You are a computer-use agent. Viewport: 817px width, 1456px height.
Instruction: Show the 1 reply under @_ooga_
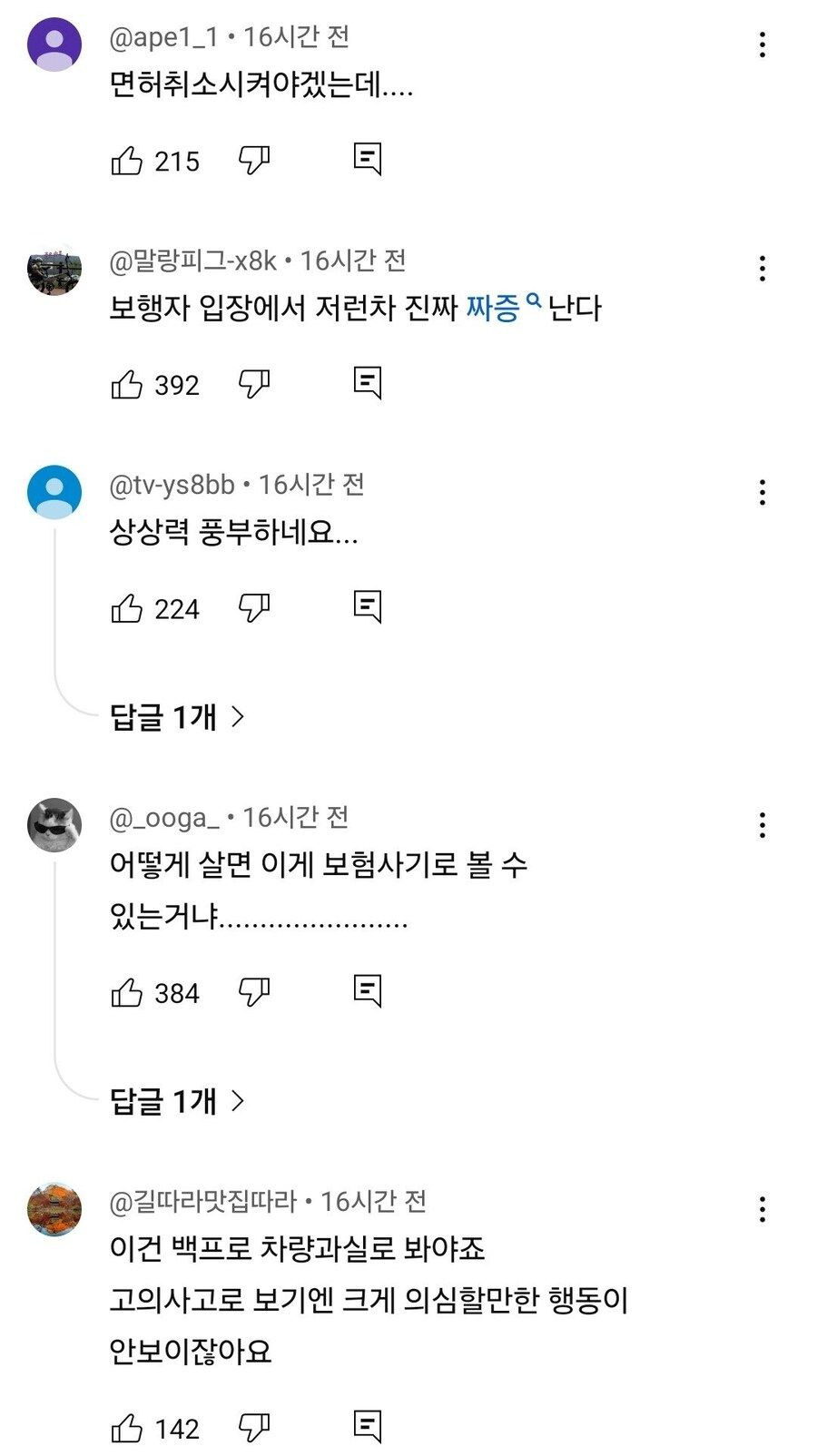[x=177, y=1101]
